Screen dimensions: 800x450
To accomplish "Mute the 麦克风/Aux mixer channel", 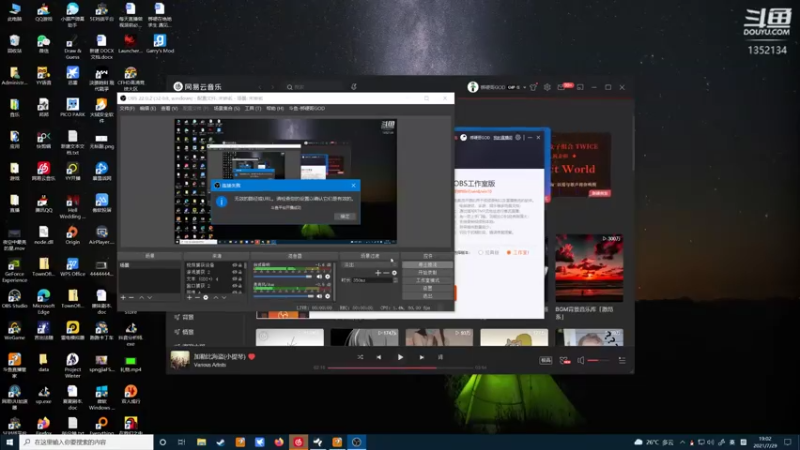I will 319,296.
